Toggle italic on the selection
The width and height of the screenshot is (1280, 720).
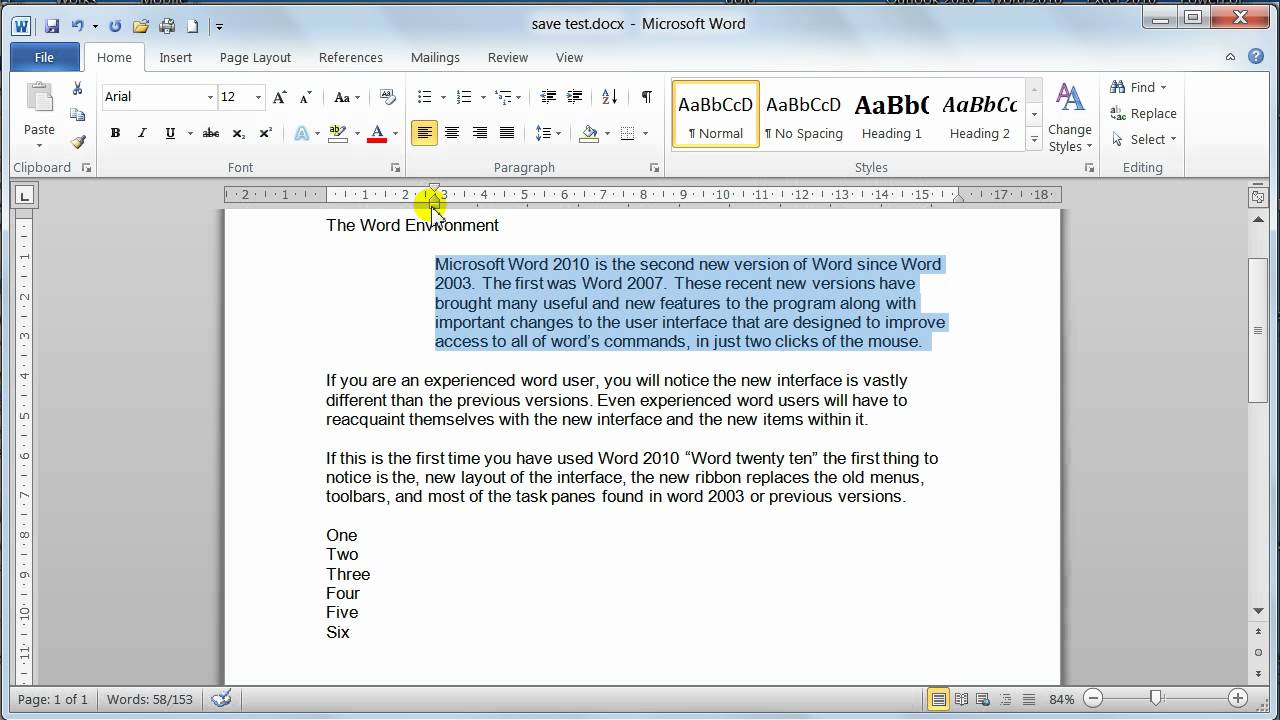coord(141,132)
